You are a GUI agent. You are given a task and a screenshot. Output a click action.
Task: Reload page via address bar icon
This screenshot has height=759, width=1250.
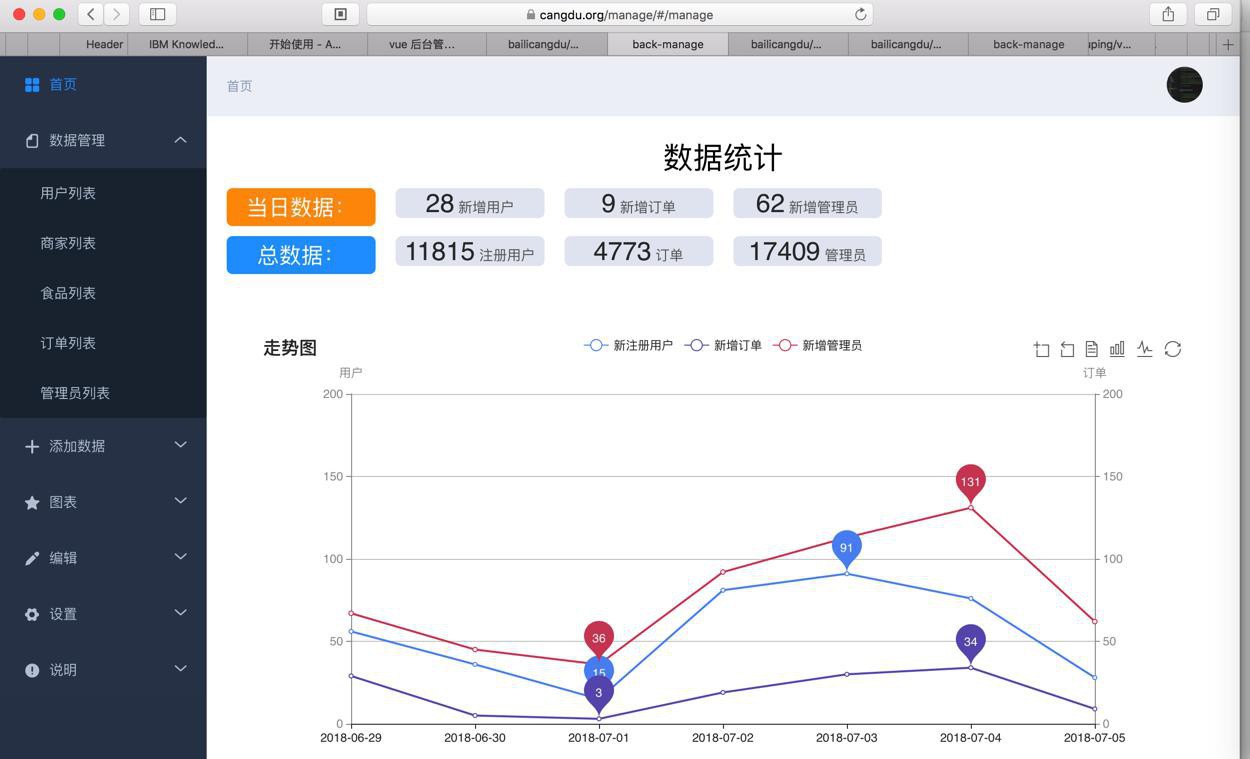(860, 14)
